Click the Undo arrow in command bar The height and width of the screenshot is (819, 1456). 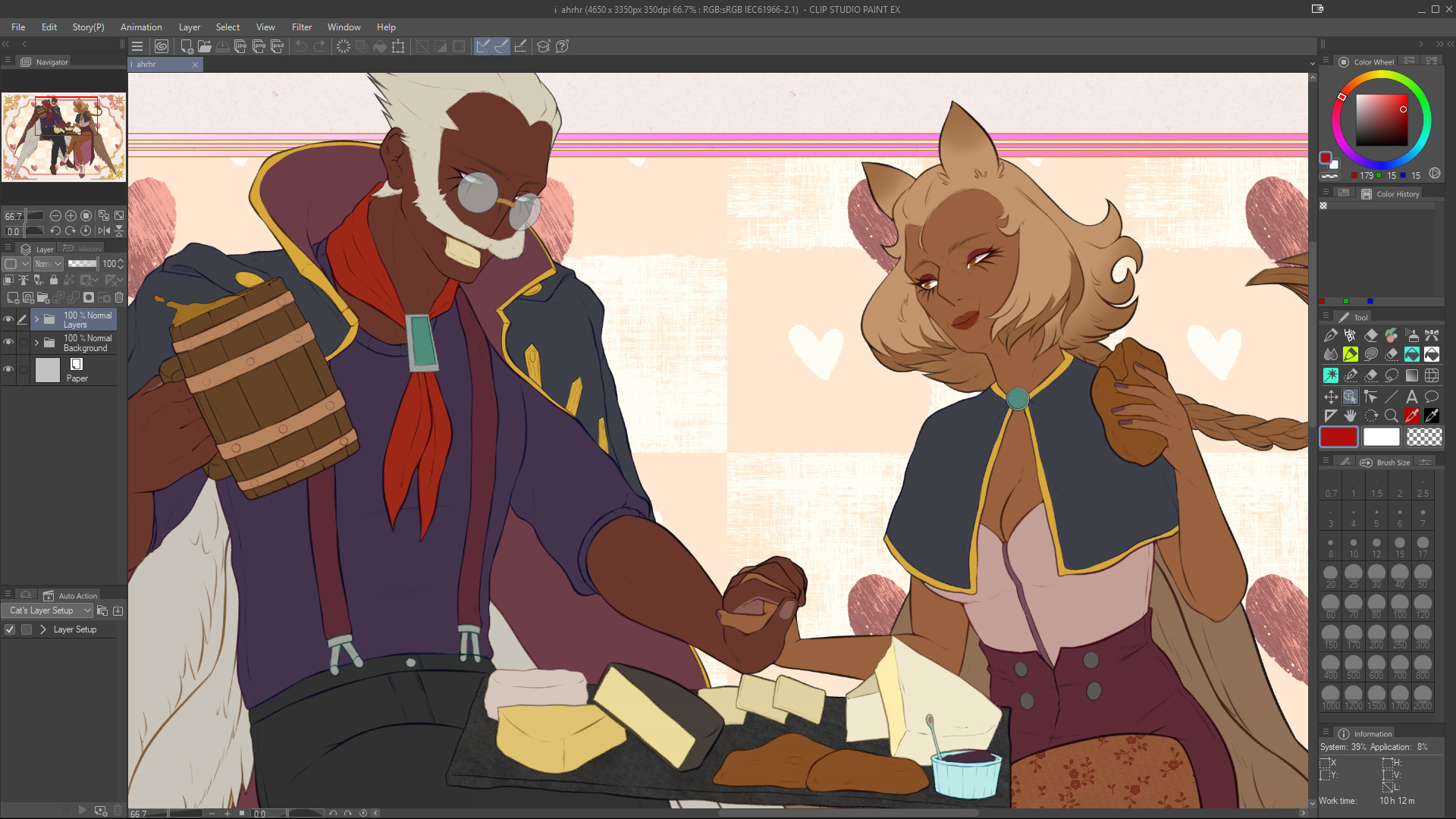[301, 46]
